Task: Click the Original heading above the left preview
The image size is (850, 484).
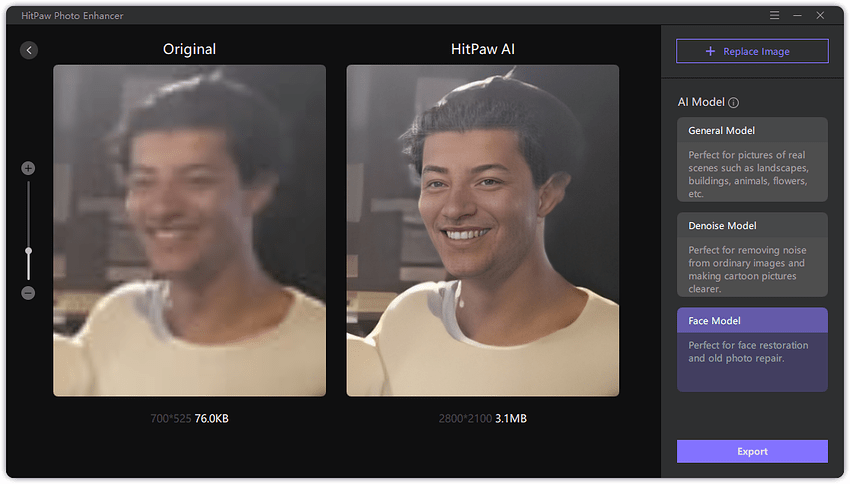Action: (189, 49)
